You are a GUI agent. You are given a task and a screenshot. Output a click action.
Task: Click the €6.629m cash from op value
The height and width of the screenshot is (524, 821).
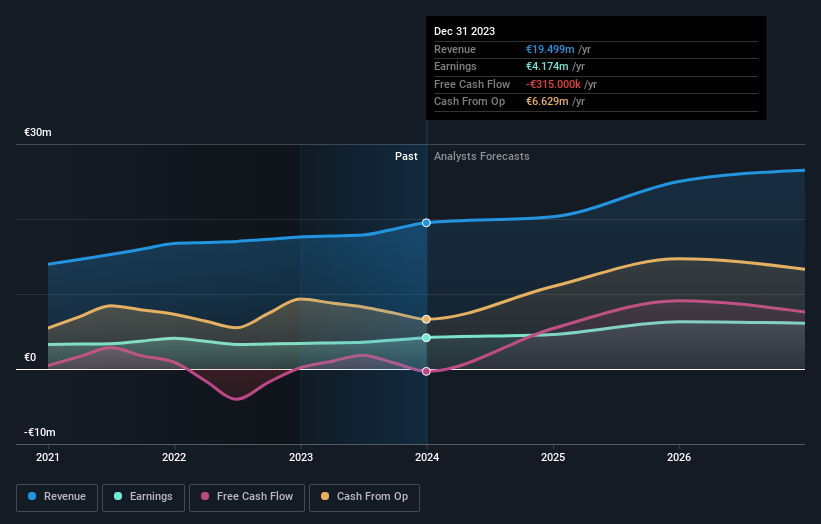547,102
